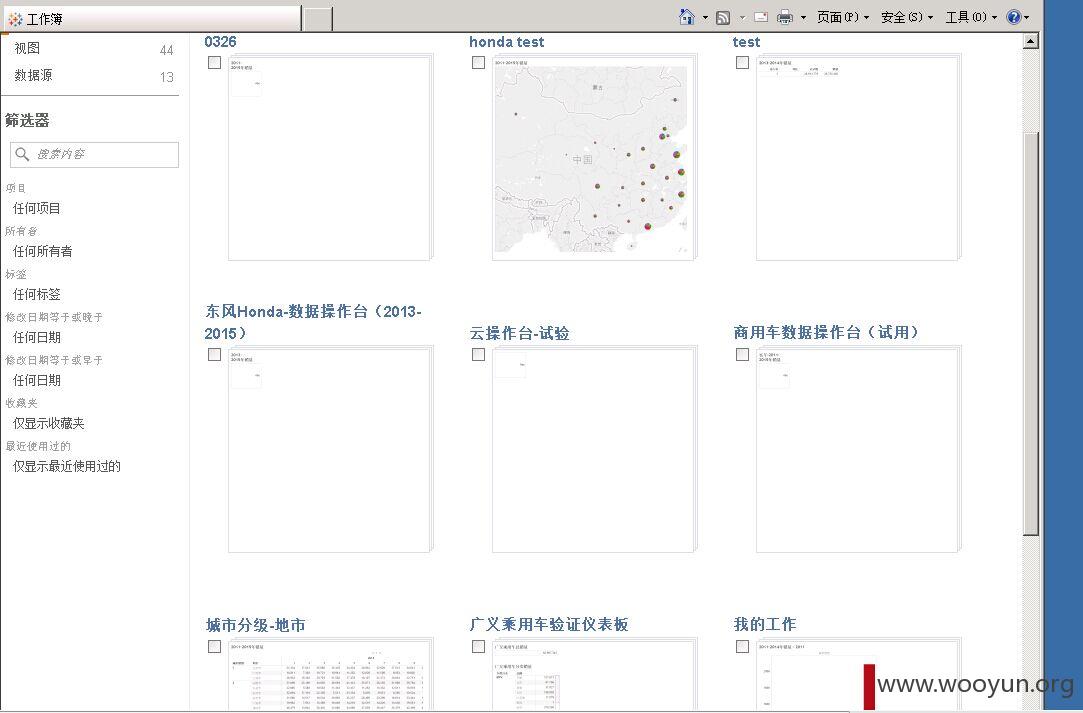Click the 城市分级-地市 table thumbnail
The width and height of the screenshot is (1083, 713).
click(x=329, y=675)
